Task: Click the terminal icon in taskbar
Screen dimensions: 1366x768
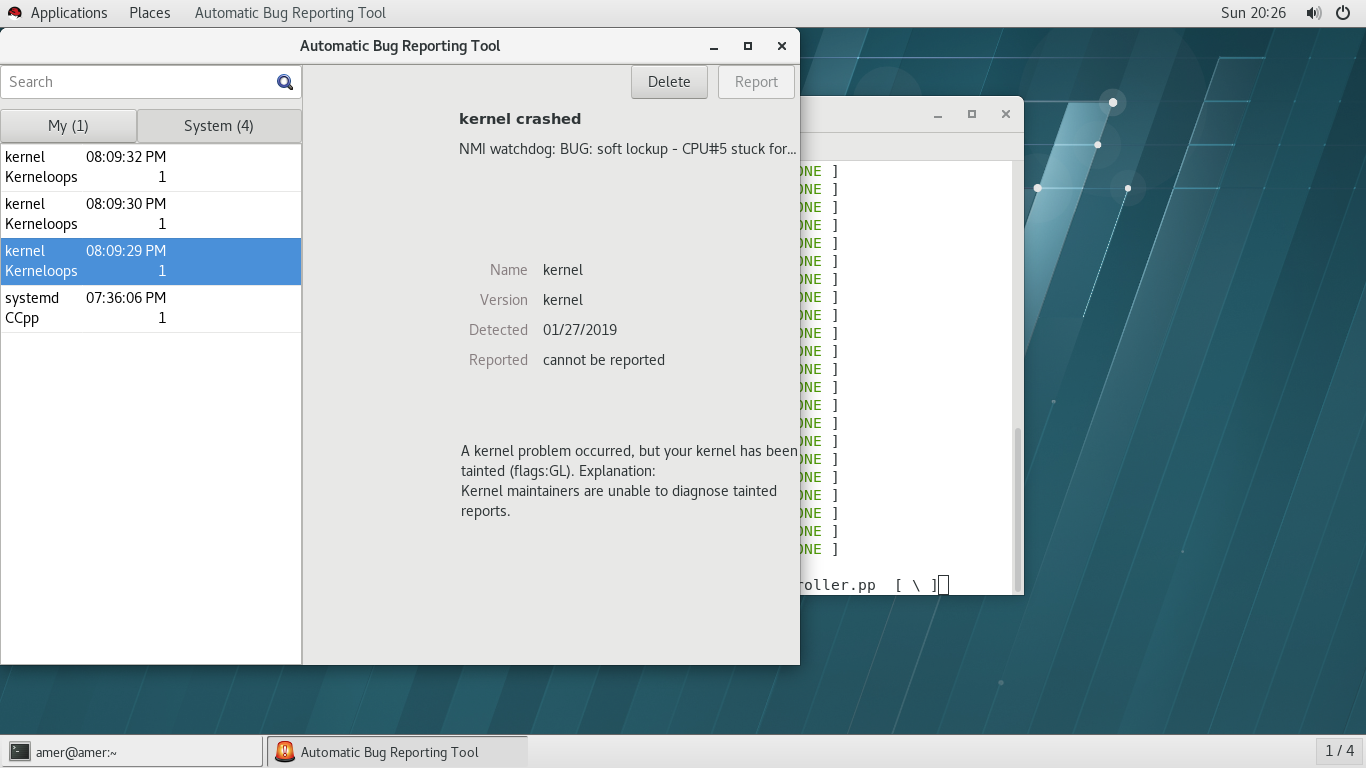Action: tap(19, 752)
